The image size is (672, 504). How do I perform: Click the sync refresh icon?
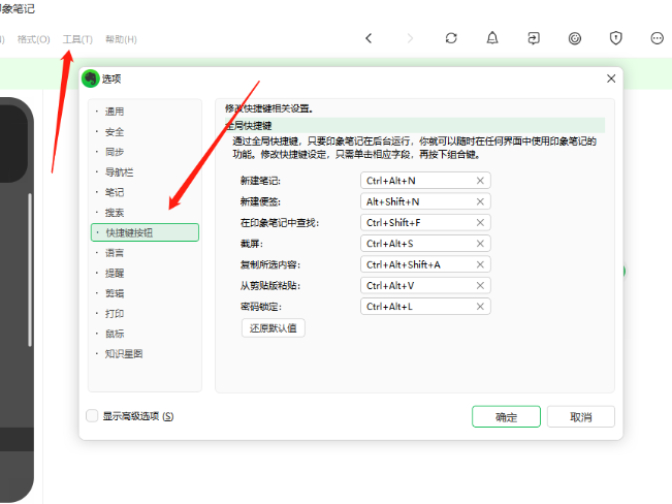[x=451, y=39]
